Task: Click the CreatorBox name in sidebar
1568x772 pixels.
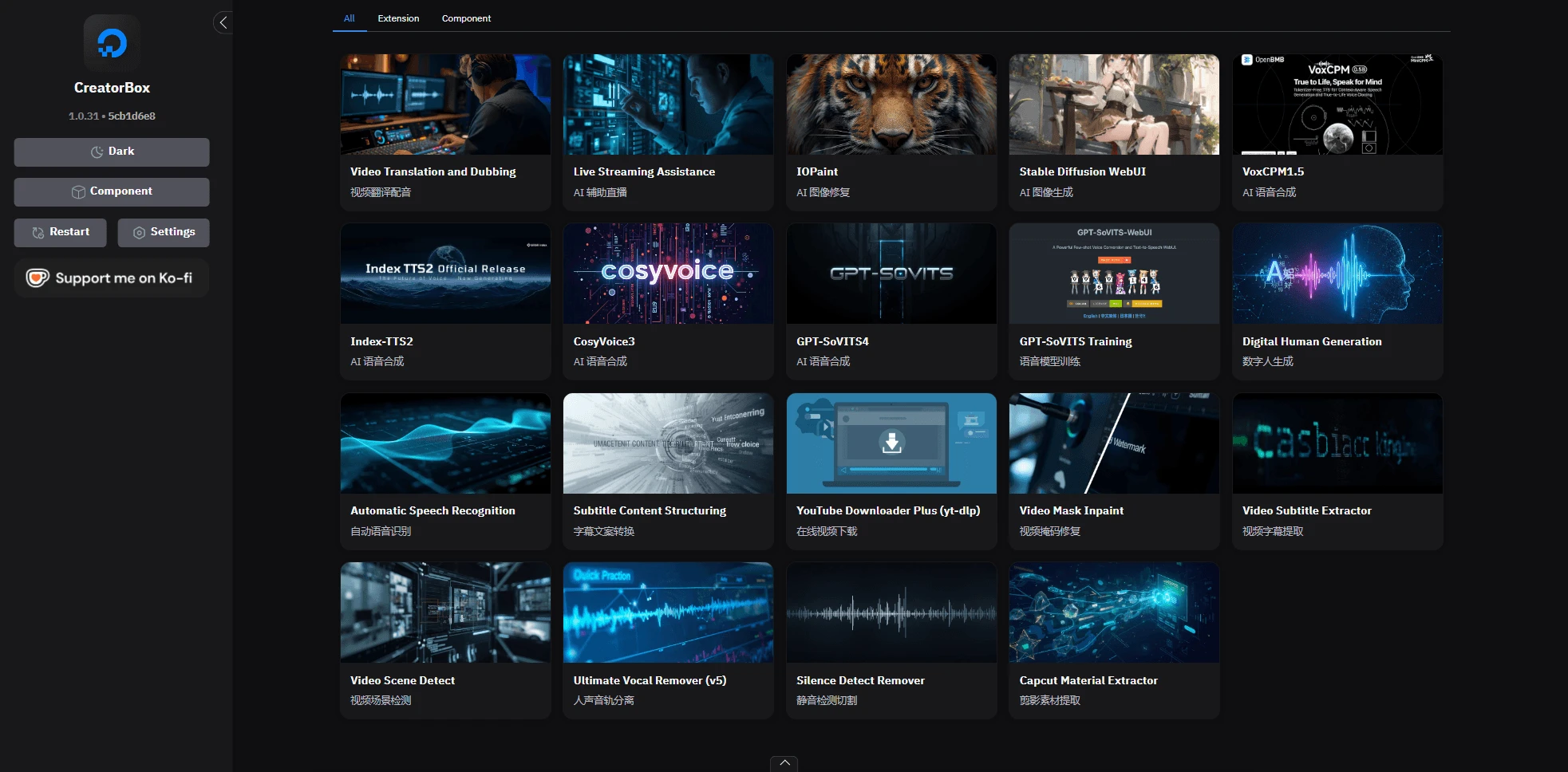Action: pyautogui.click(x=112, y=88)
